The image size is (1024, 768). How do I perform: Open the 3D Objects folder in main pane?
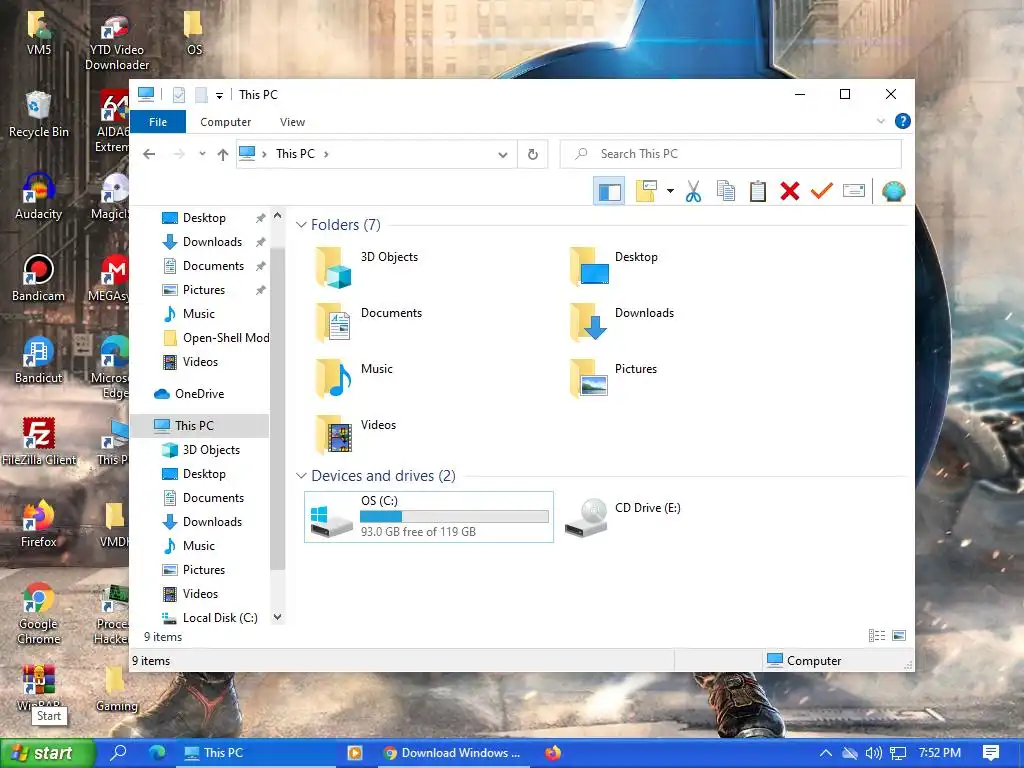tap(366, 267)
